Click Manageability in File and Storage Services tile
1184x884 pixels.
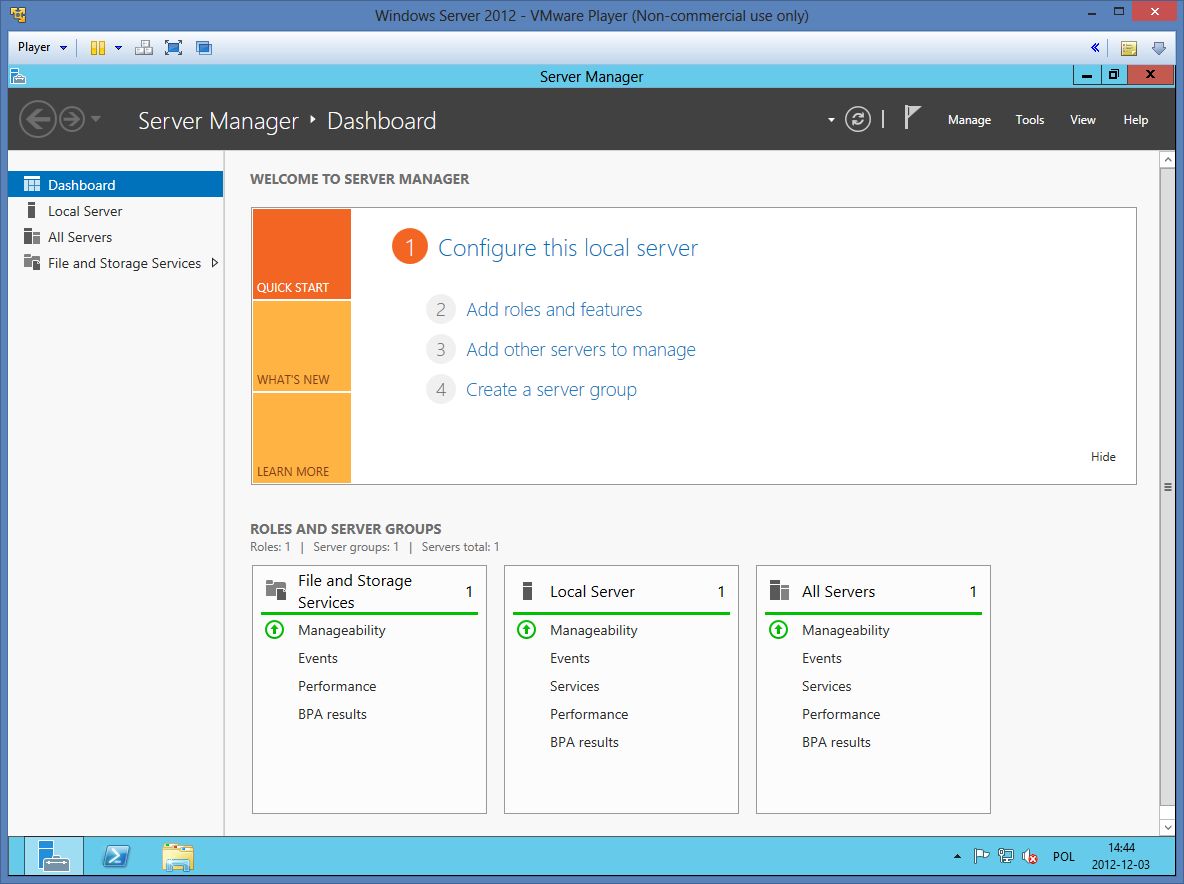(341, 630)
